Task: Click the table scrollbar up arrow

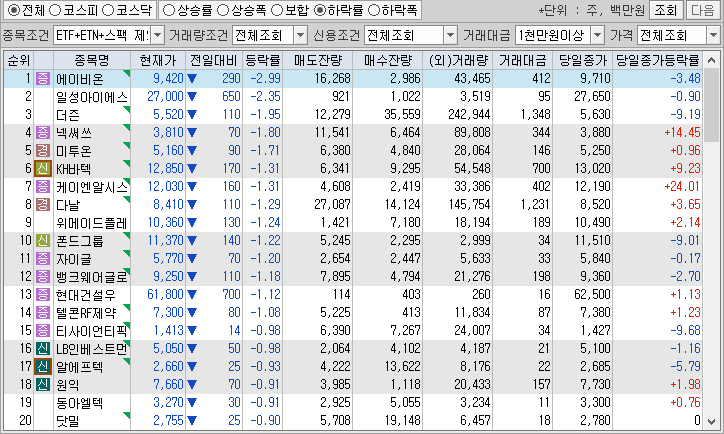Action: click(x=712, y=60)
